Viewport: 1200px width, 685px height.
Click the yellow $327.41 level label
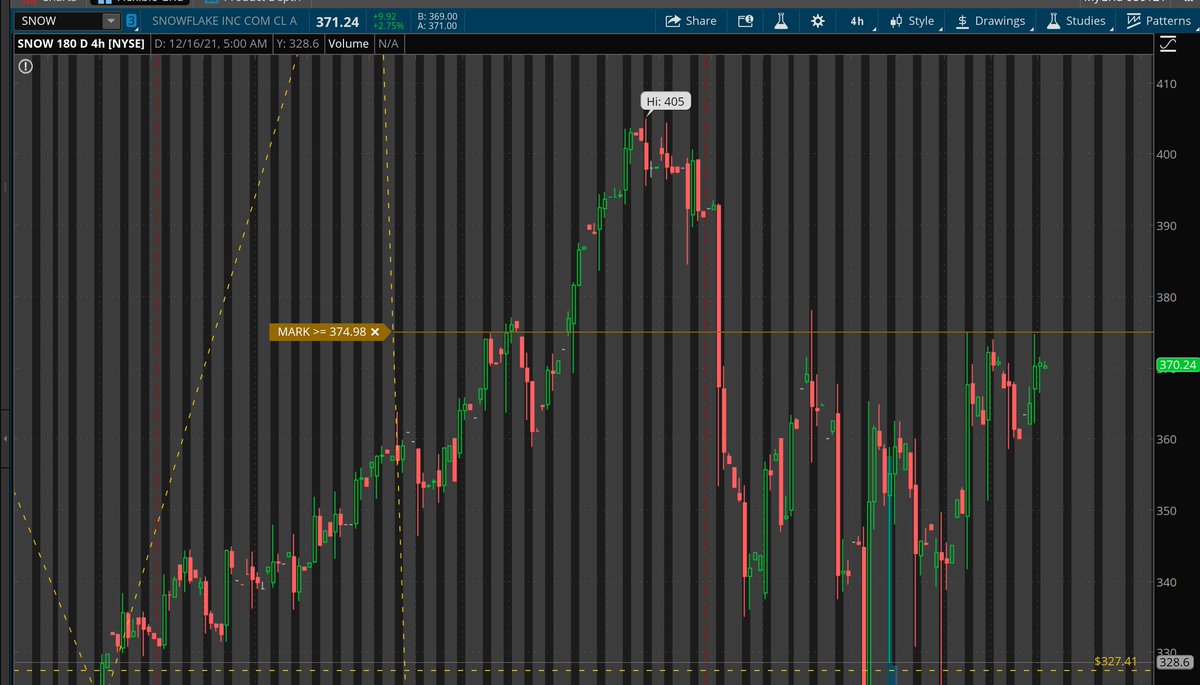point(1115,661)
